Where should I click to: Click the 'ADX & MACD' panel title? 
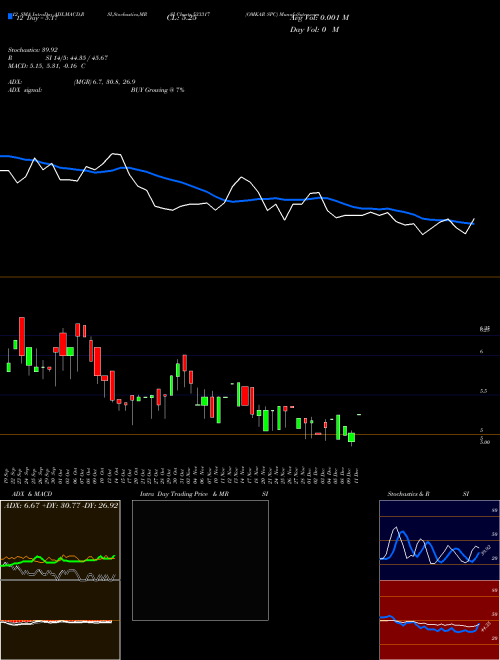(32, 494)
